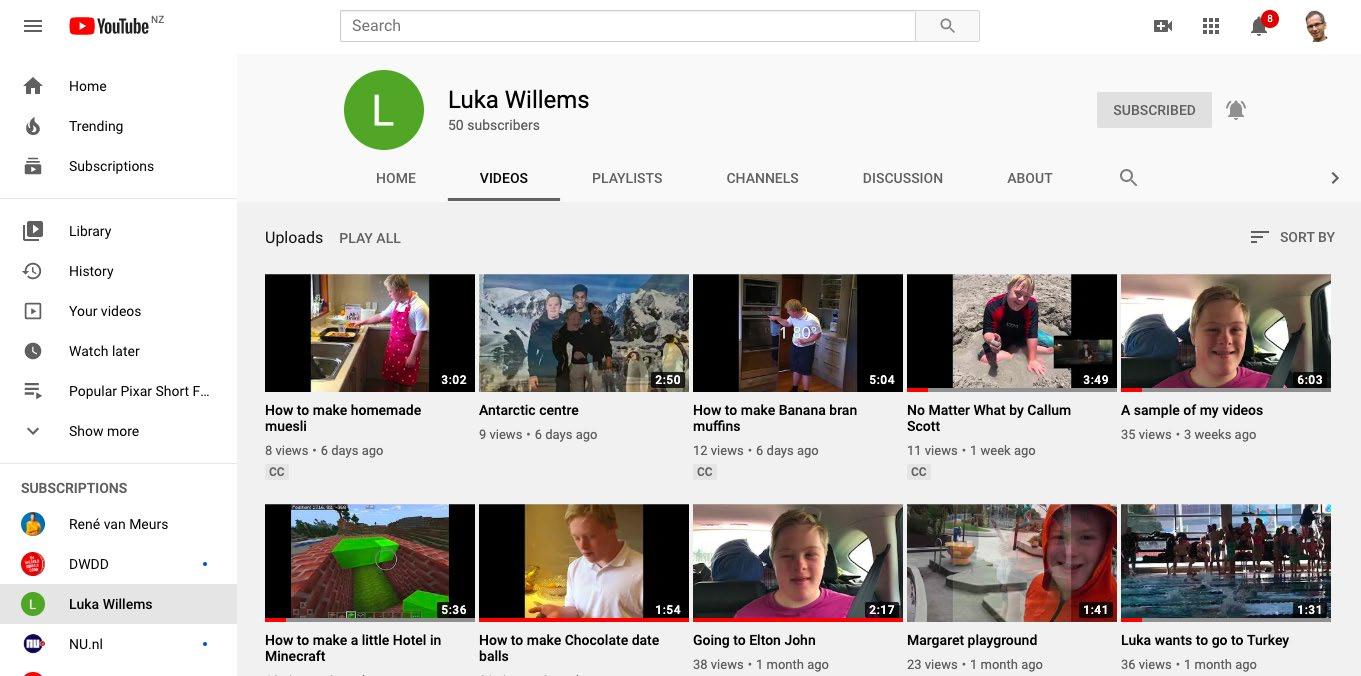This screenshot has width=1361, height=676.
Task: Open 'A sample of my videos' title
Action: [1192, 410]
